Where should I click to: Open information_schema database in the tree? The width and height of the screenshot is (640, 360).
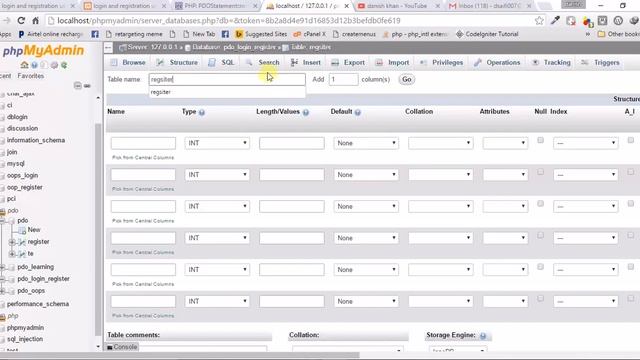(36, 140)
